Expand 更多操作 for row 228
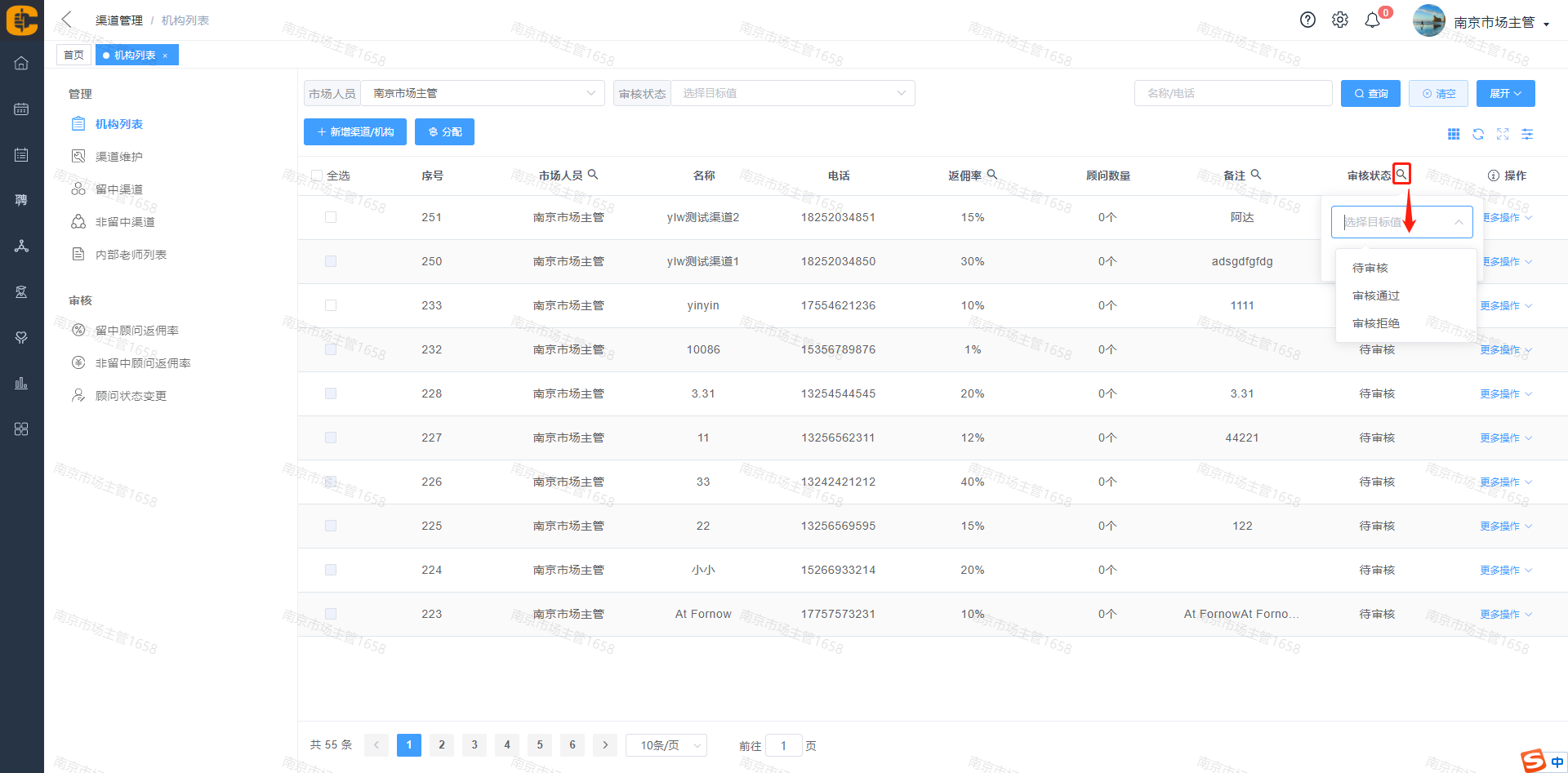The image size is (1568, 773). [x=1505, y=393]
